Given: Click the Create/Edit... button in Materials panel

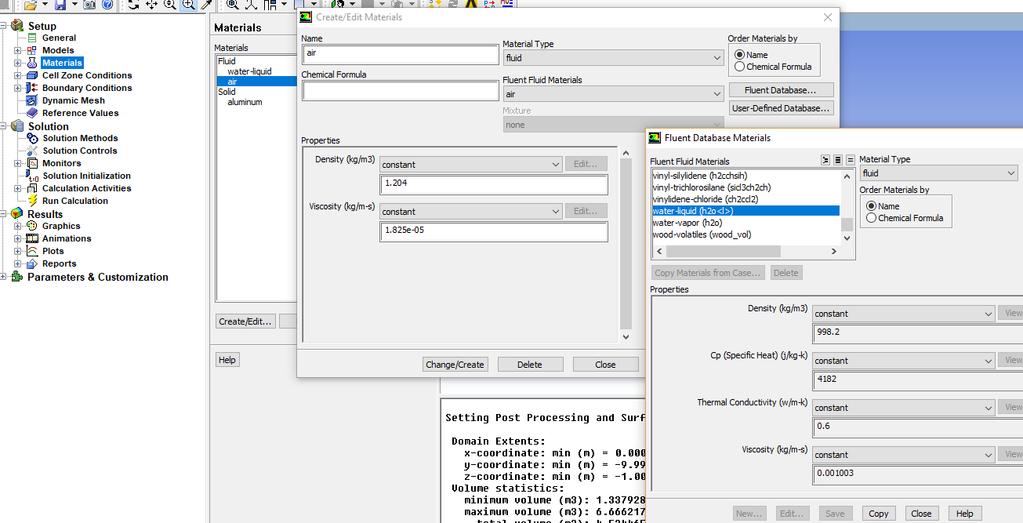Looking at the screenshot, I should (x=245, y=321).
